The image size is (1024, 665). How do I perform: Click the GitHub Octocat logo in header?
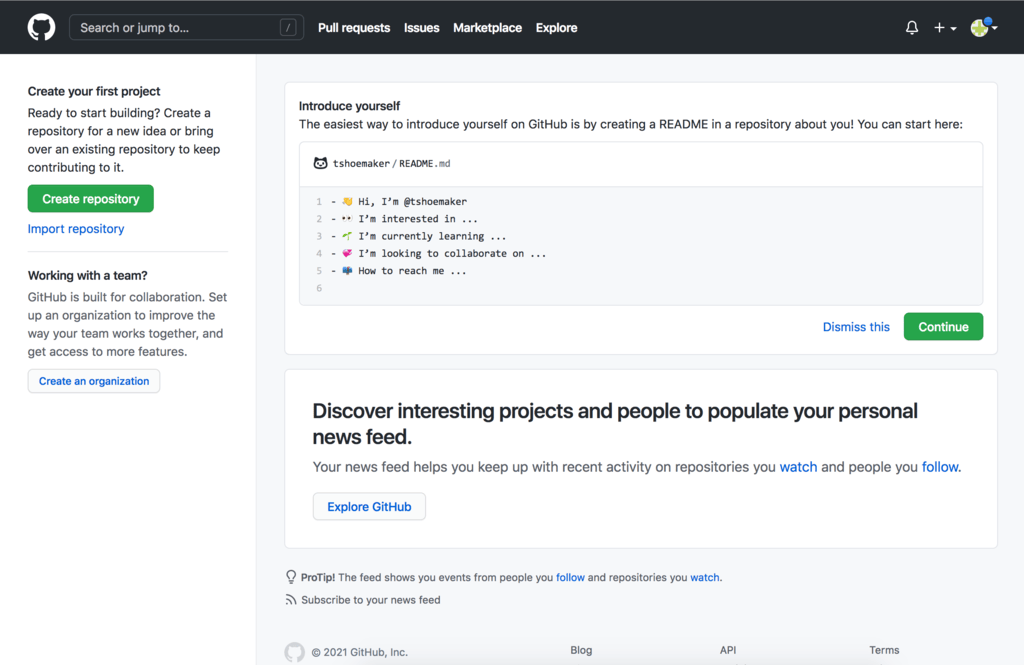[x=41, y=27]
